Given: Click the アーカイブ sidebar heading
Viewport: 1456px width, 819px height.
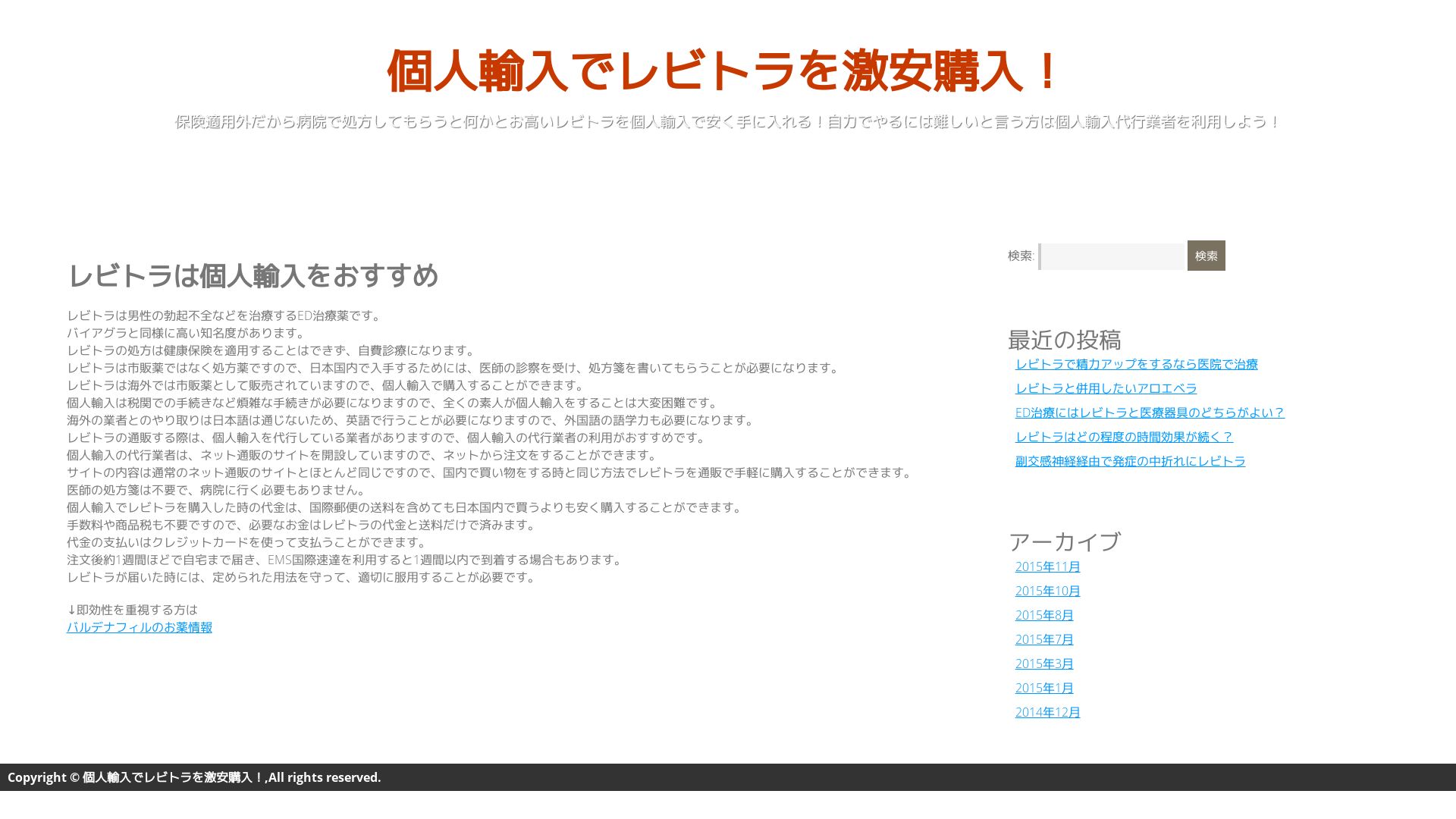Looking at the screenshot, I should [1064, 541].
